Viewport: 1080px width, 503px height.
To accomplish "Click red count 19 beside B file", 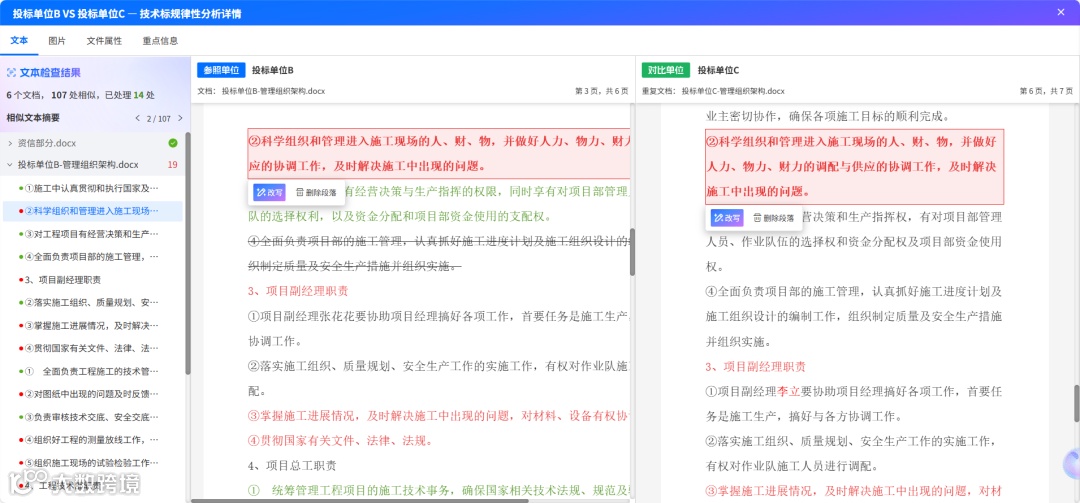I will pos(172,165).
